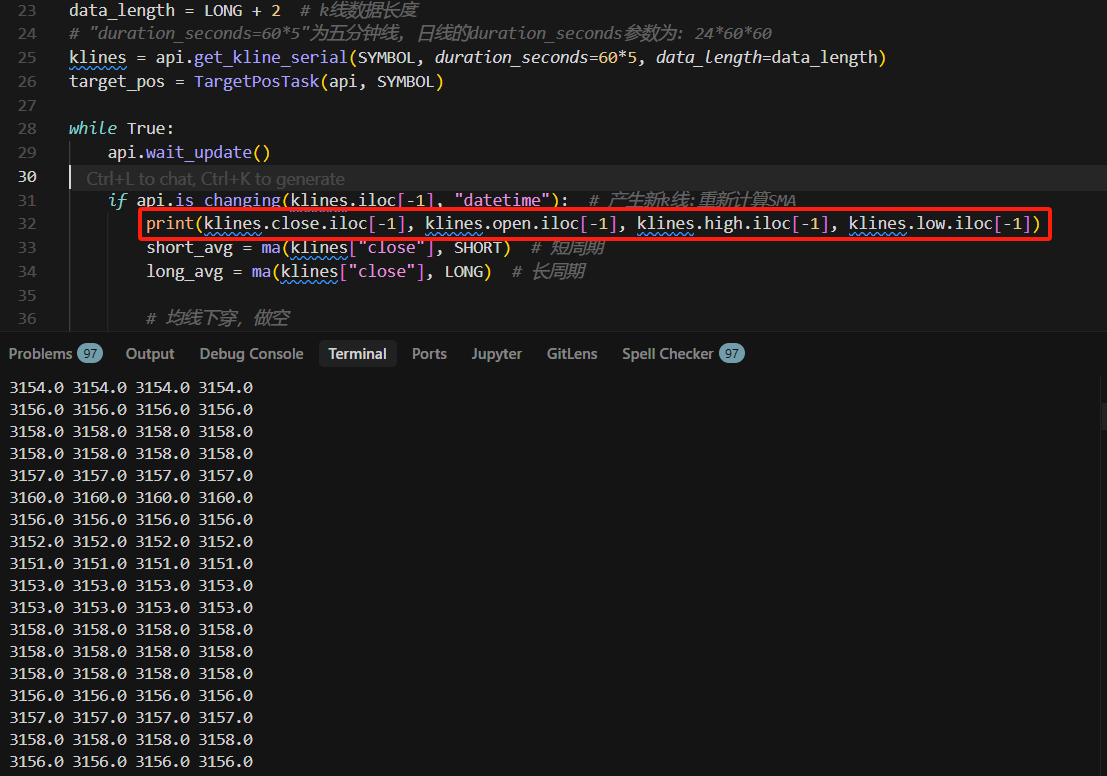This screenshot has height=776, width=1107.
Task: Click the 97 badge next to Problems
Action: point(91,354)
